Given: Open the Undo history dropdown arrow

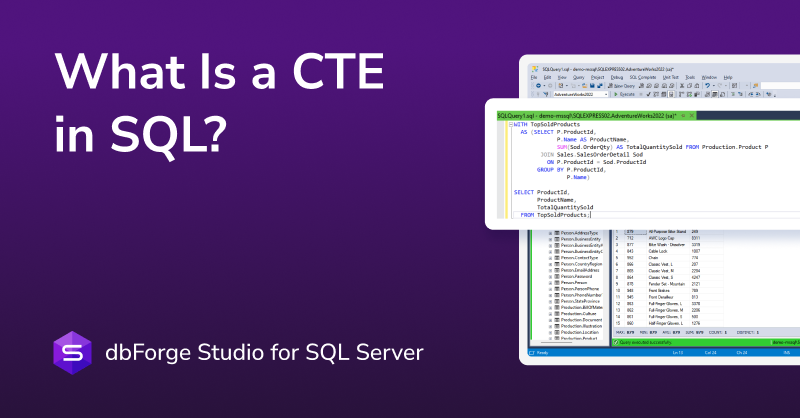Looking at the screenshot, I should pos(714,86).
